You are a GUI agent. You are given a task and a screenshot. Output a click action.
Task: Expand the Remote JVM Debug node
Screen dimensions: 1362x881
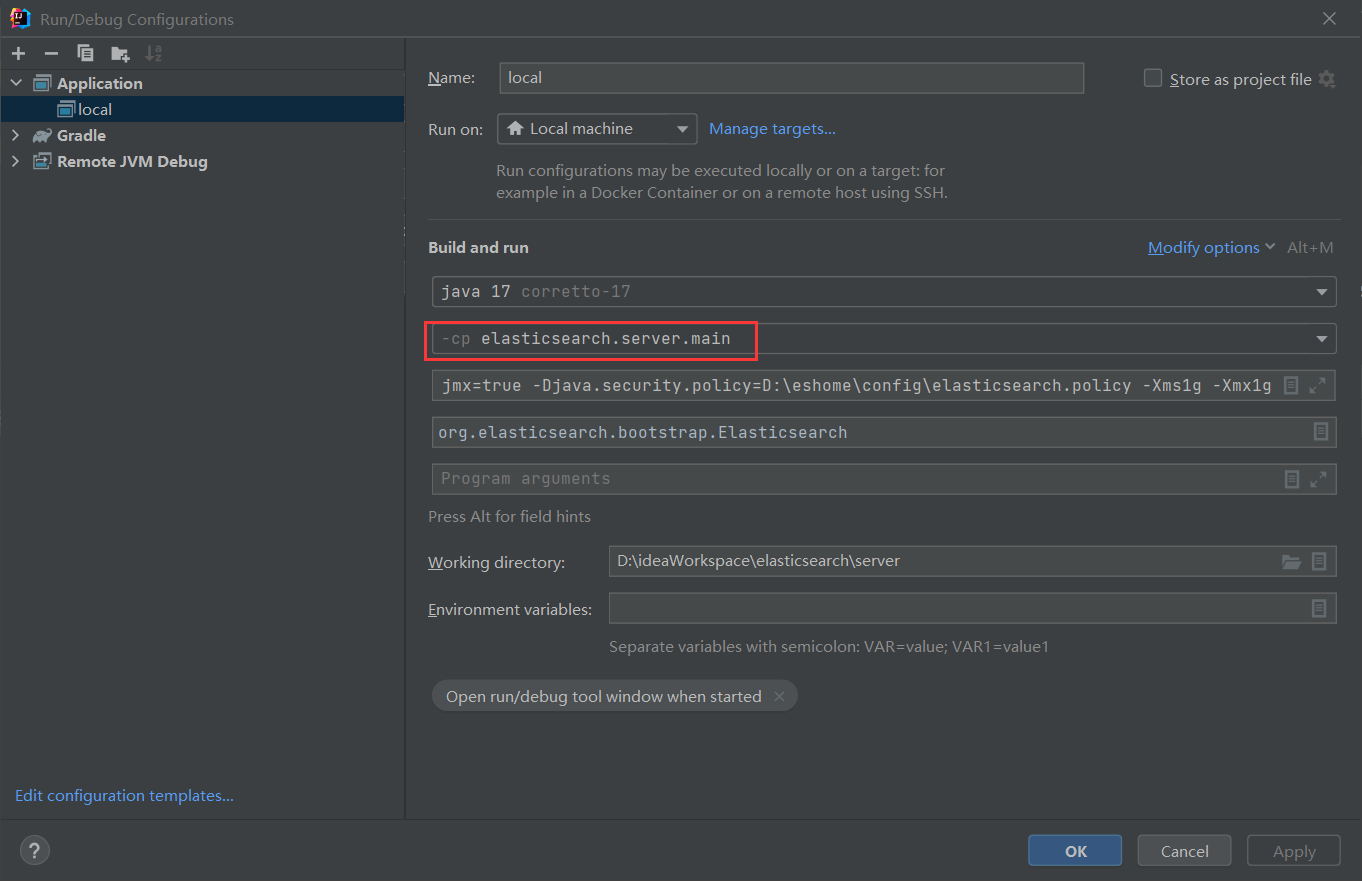point(15,161)
